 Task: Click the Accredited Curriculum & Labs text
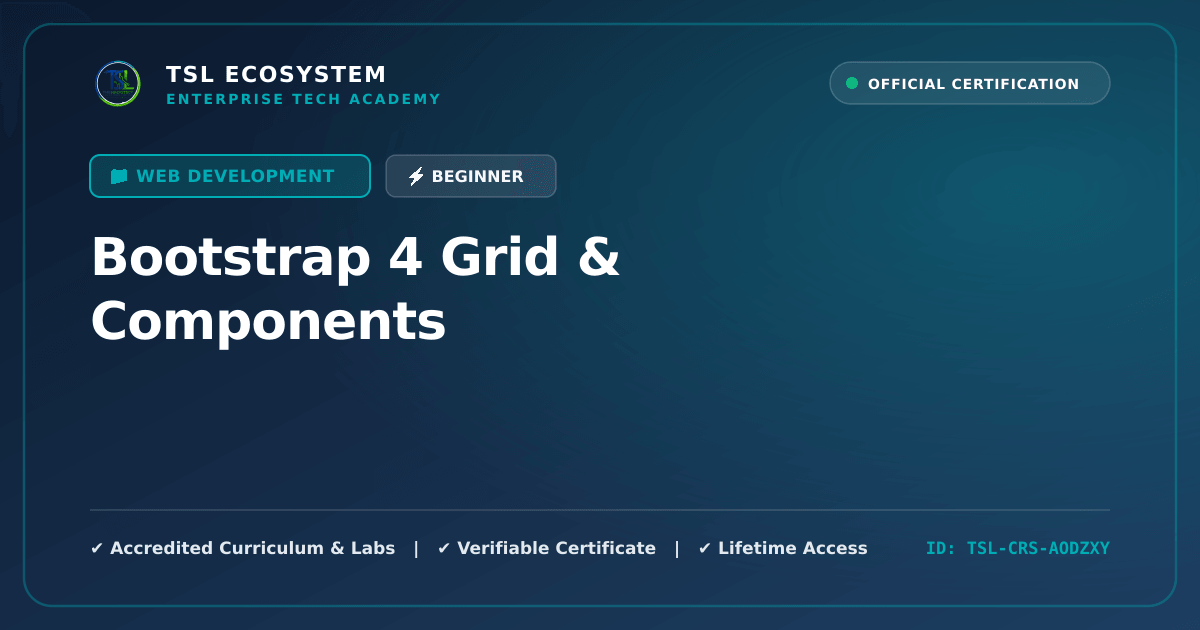point(252,548)
